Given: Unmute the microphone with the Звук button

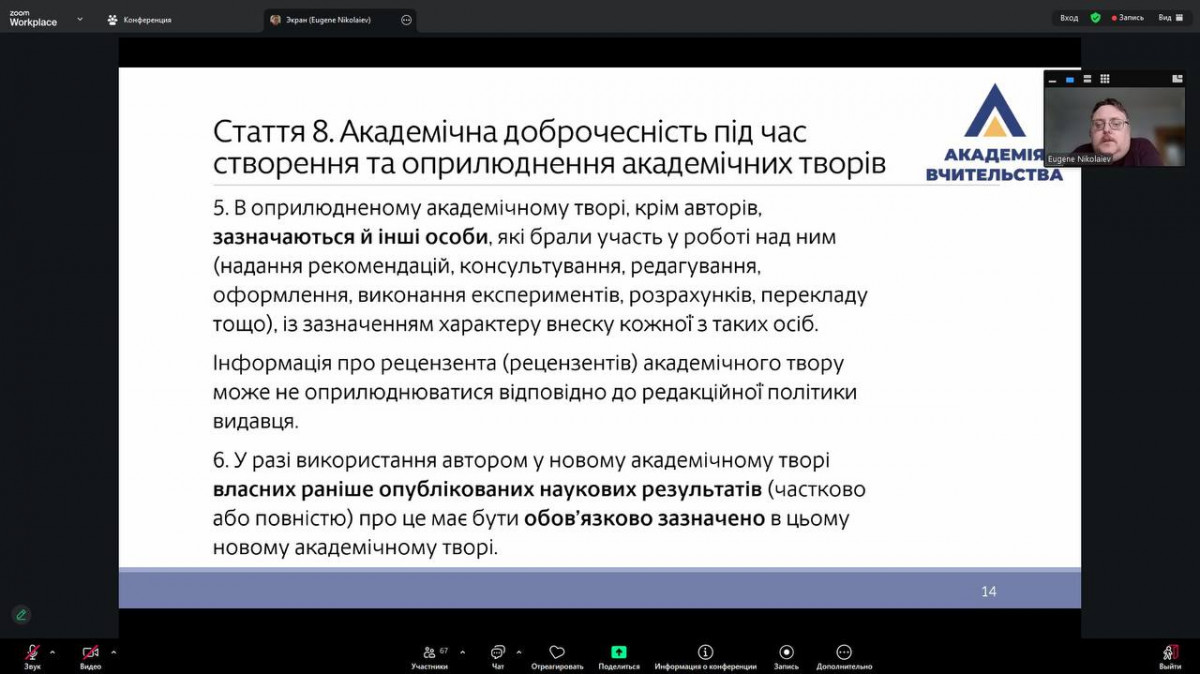Looking at the screenshot, I should point(33,655).
